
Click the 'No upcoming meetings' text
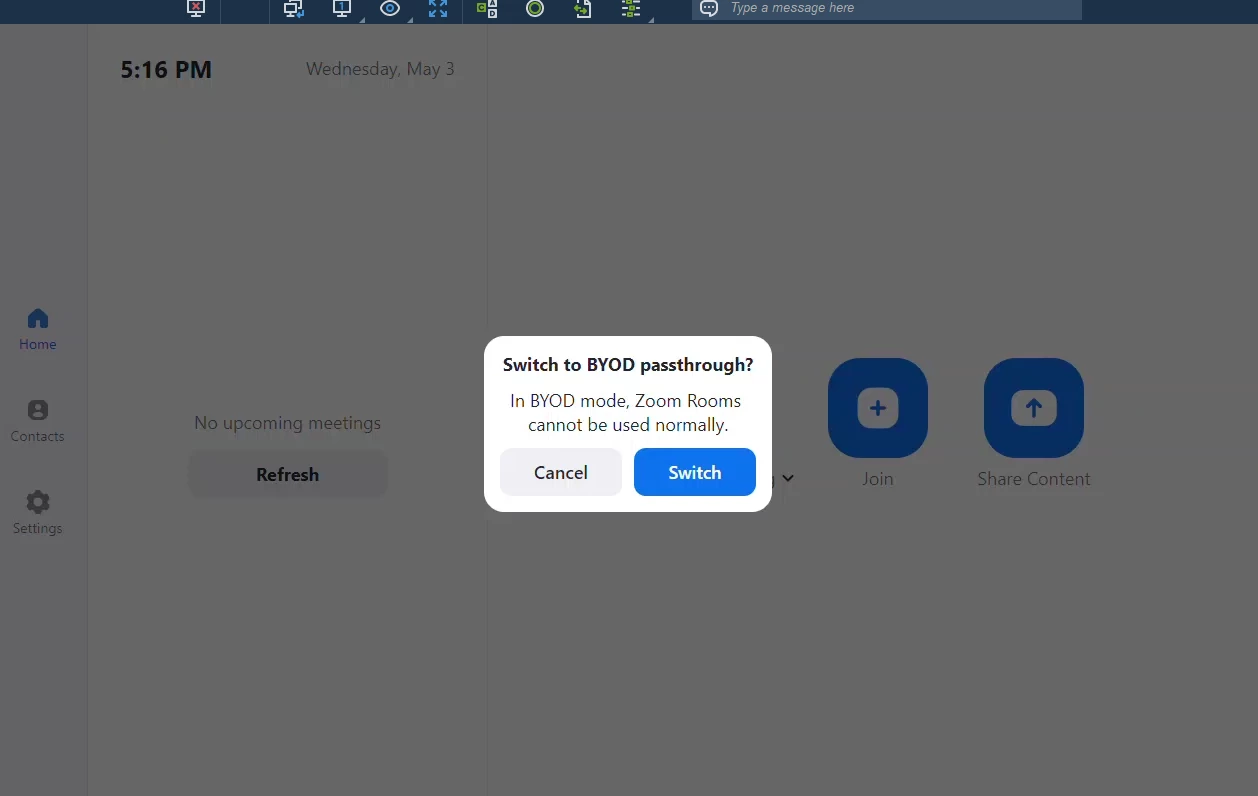tap(288, 423)
